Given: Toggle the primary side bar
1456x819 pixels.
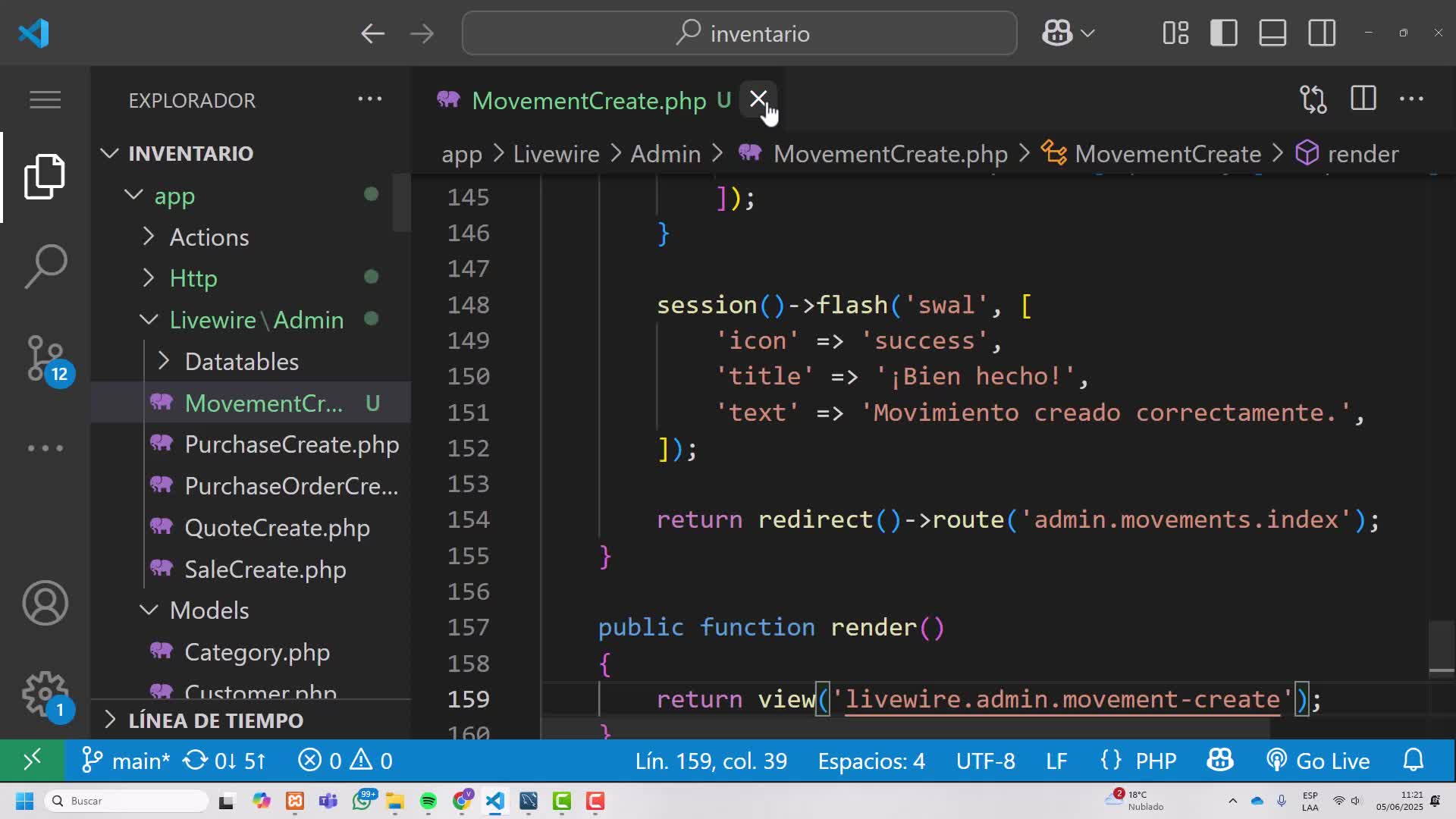Looking at the screenshot, I should coord(1224,33).
